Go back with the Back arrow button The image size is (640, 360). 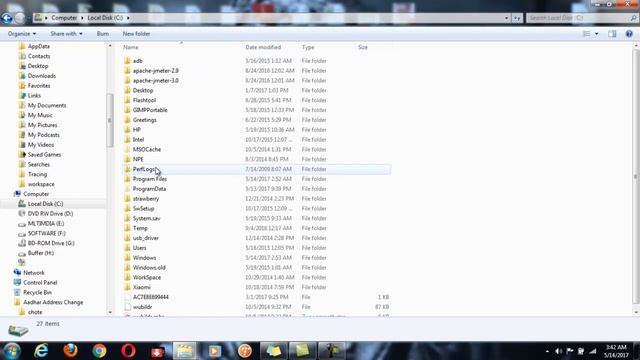[x=7, y=18]
